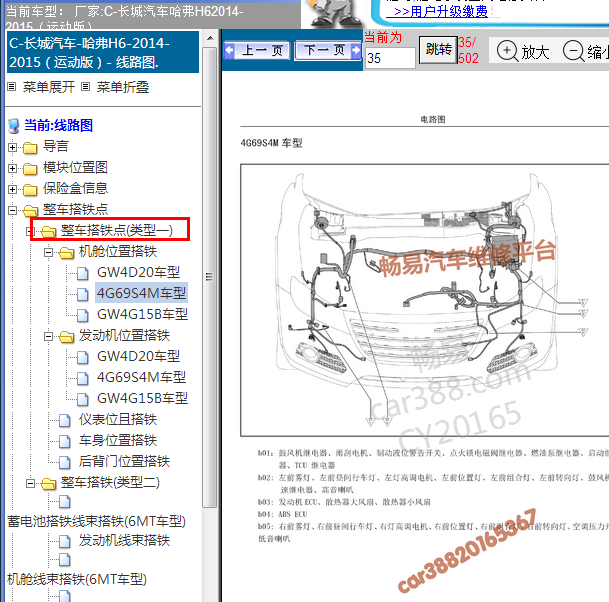Click the open 整车搭铁点 folder icon
The height and width of the screenshot is (602, 609).
30,211
